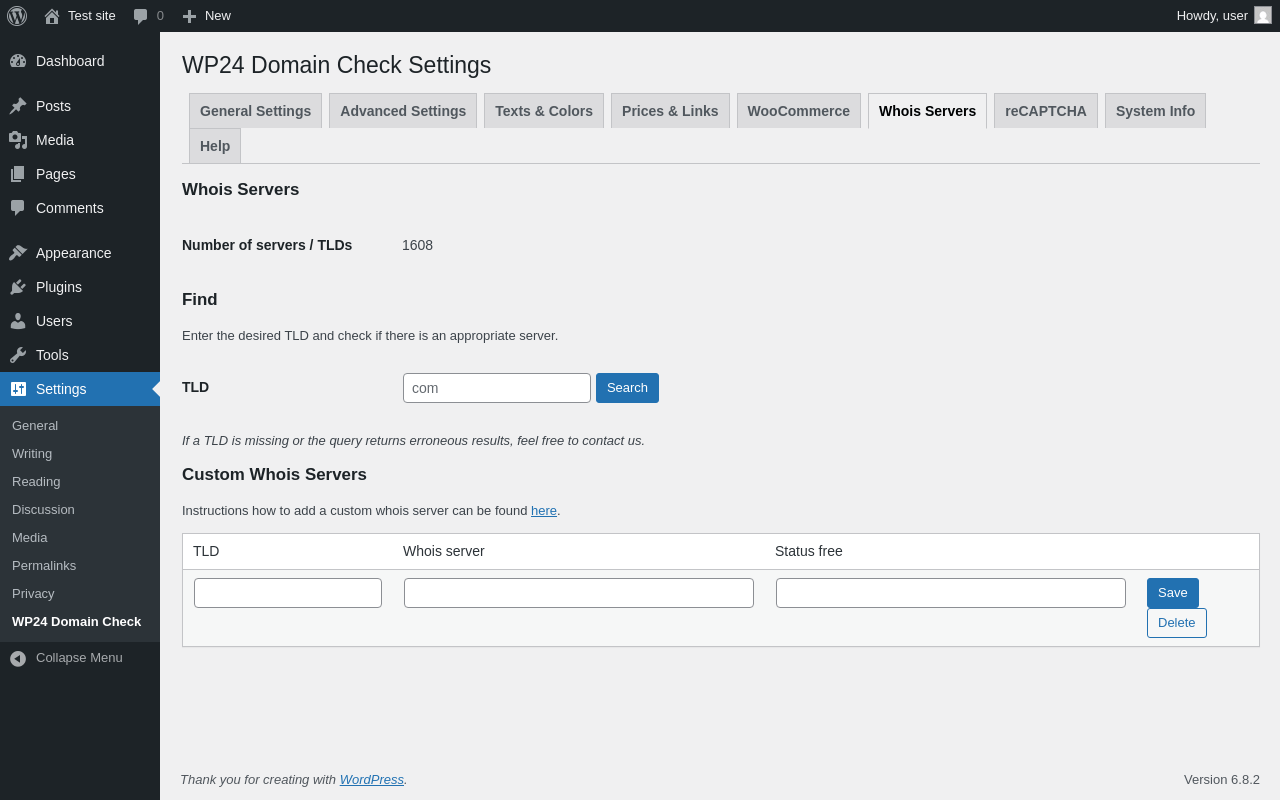This screenshot has width=1280, height=800.
Task: Click the Plugins plug icon
Action: [18, 287]
